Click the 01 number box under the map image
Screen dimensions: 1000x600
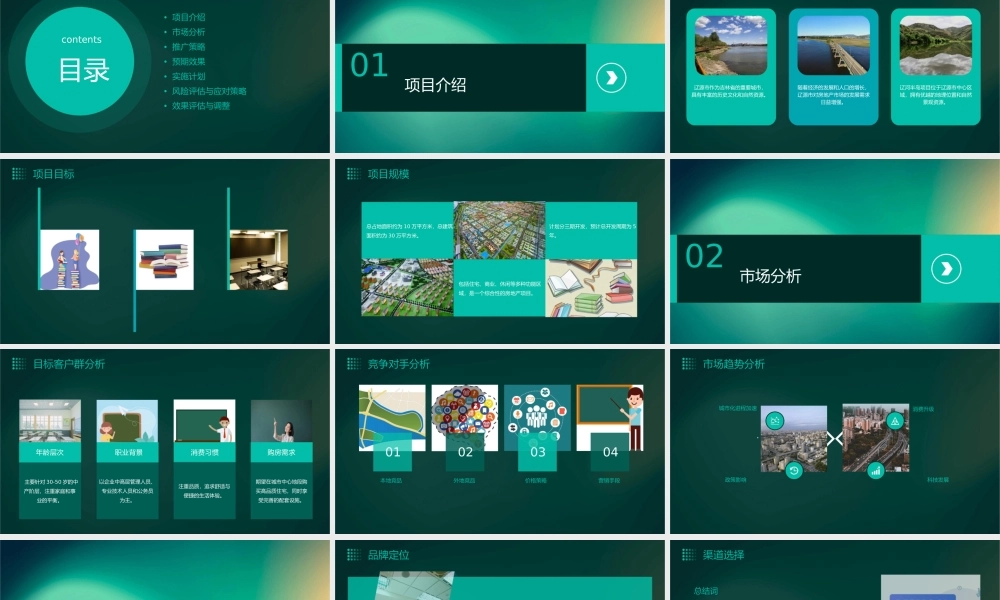pyautogui.click(x=392, y=452)
